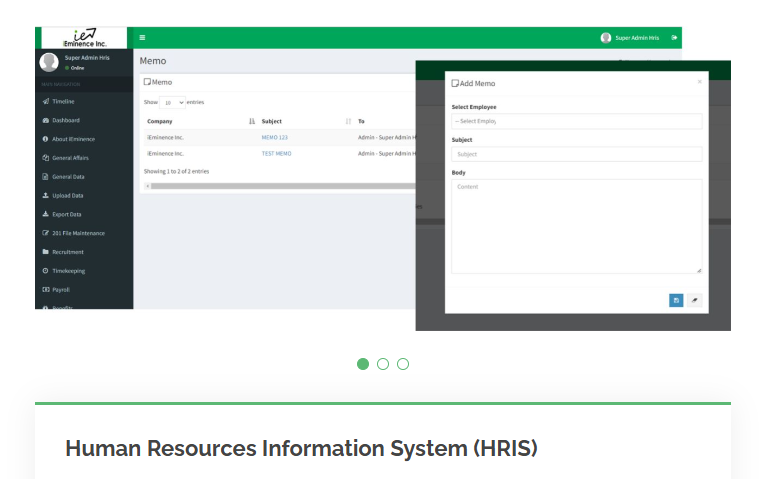Click the Online status under Super Admin Hris

tap(75, 68)
